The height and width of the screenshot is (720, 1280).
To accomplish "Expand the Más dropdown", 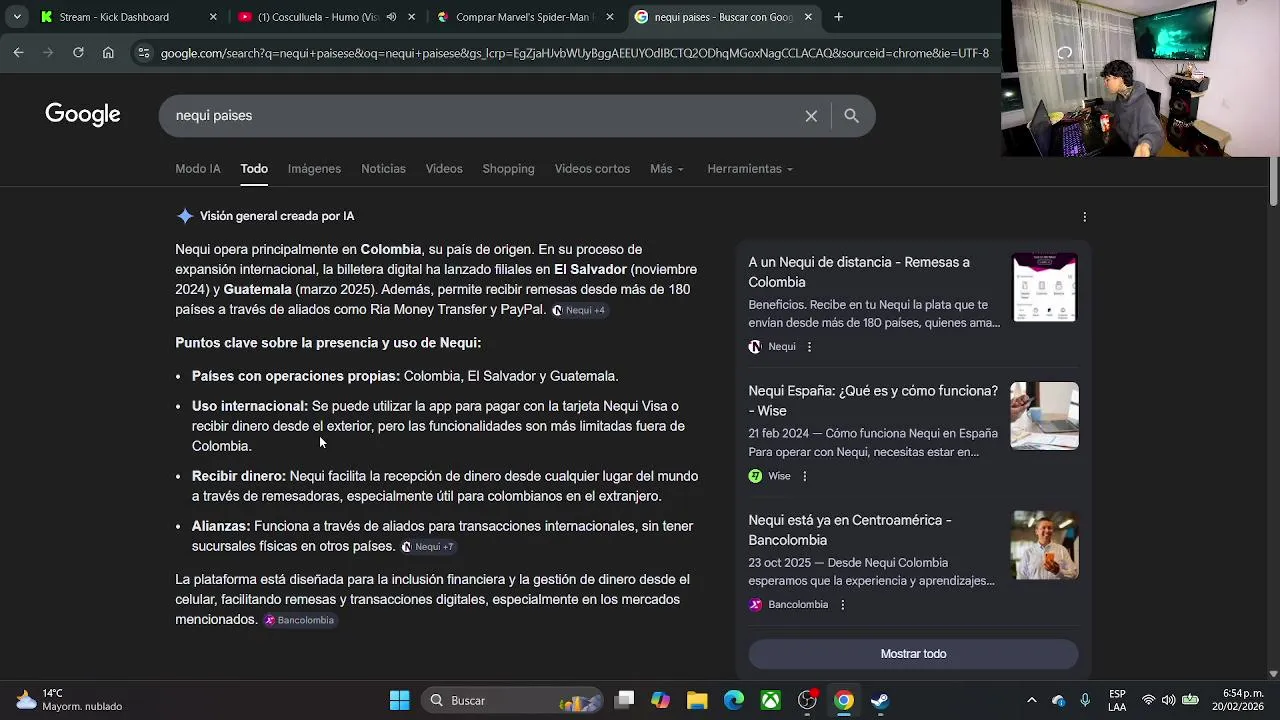I will click(x=667, y=169).
